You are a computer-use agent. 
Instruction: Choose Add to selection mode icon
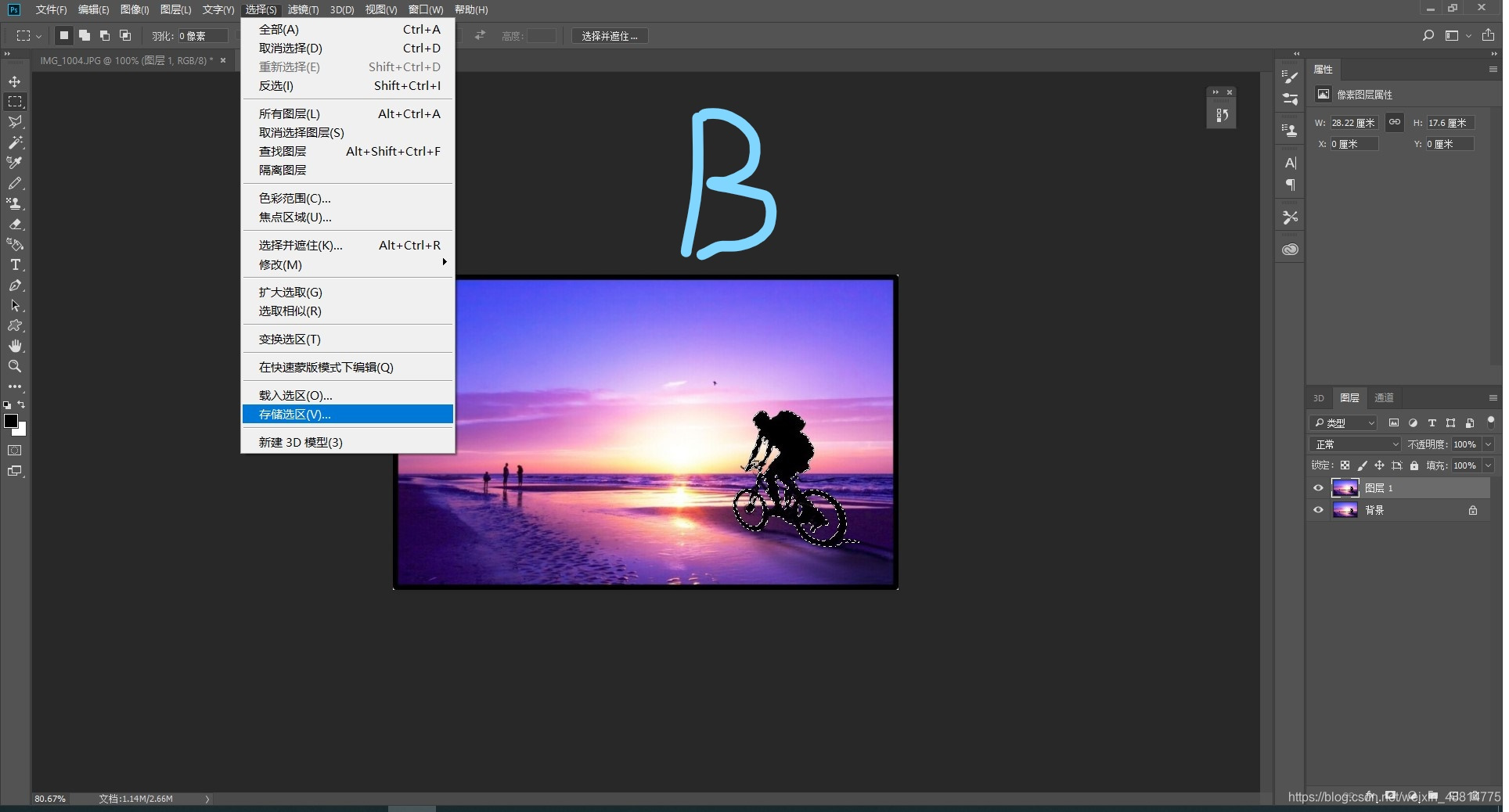85,35
